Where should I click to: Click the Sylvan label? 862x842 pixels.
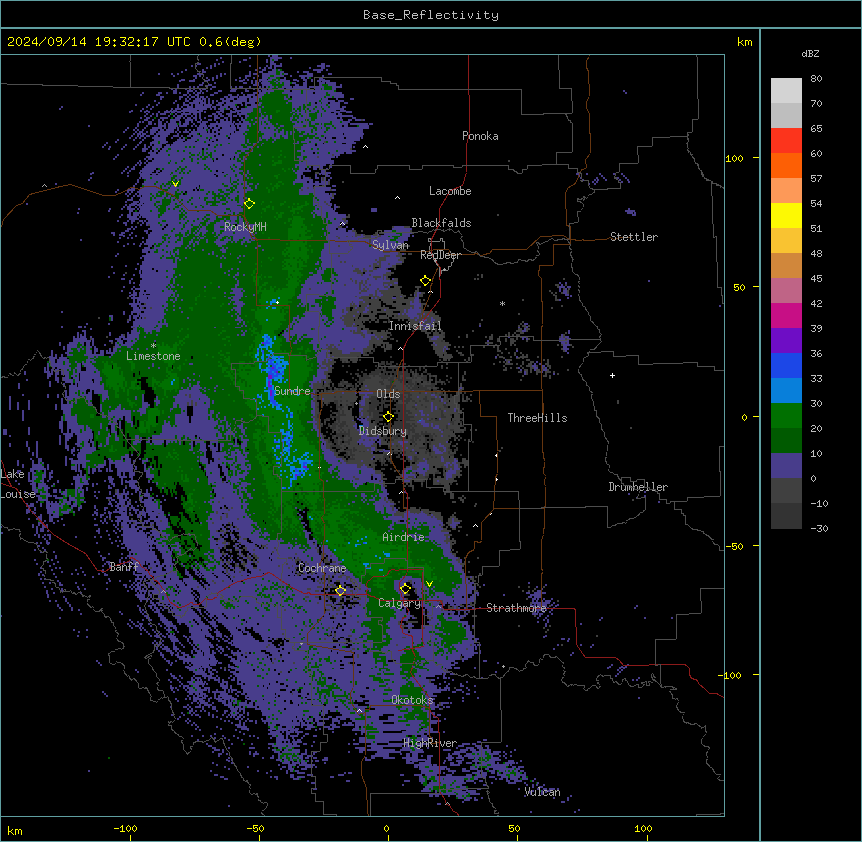[390, 245]
